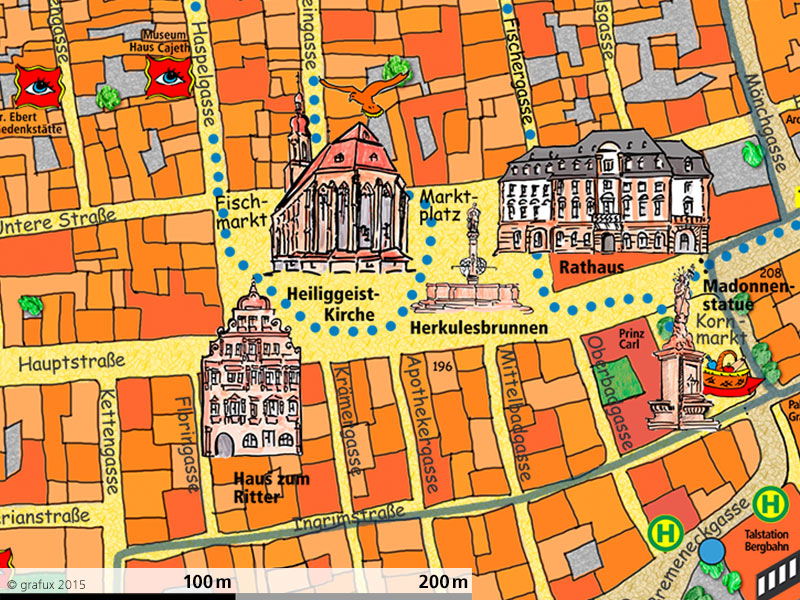Click the Madonna statue column at Kornmarkt

(x=683, y=349)
